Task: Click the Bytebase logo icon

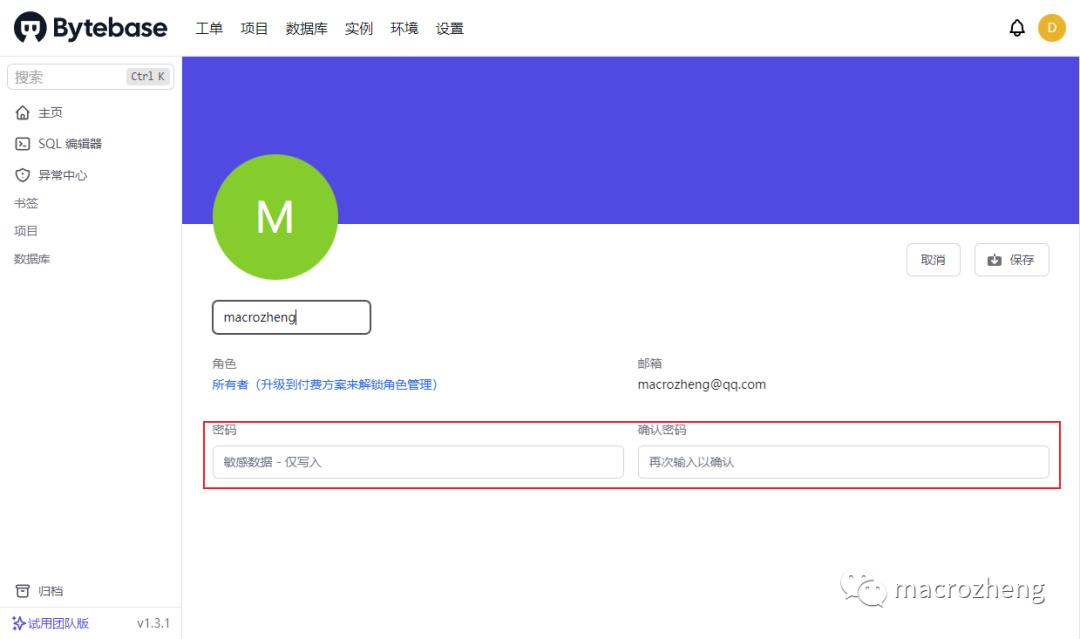Action: (28, 27)
